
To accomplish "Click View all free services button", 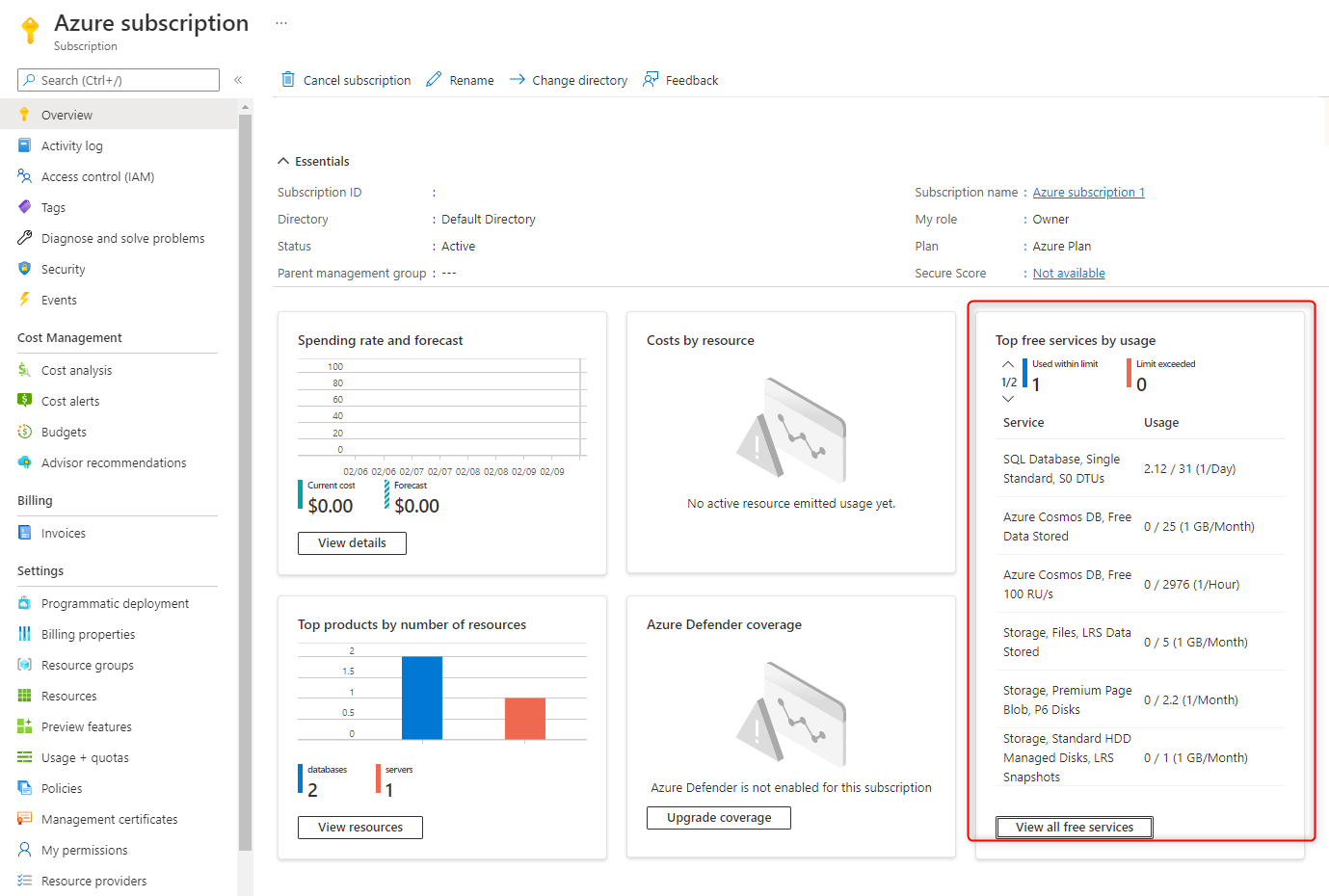I will (x=1074, y=827).
